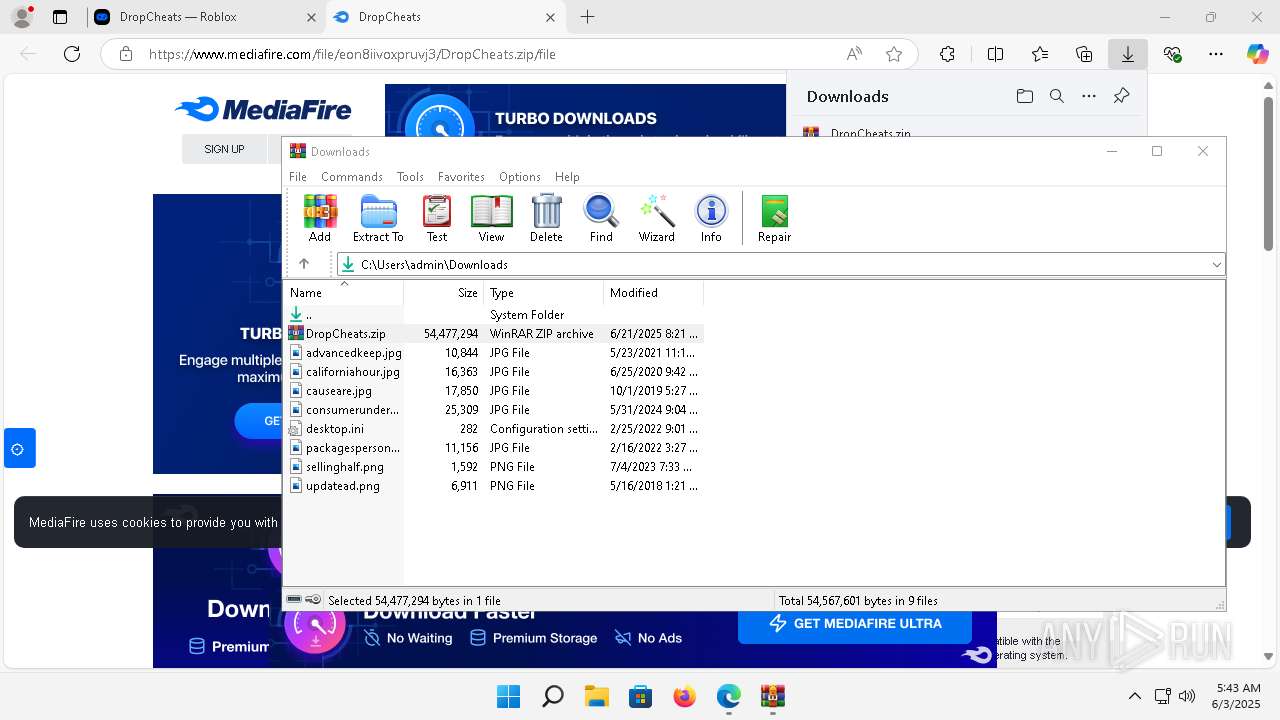Select advancedkeep.jpg in the file list
This screenshot has width=1280, height=720.
coord(495,353)
